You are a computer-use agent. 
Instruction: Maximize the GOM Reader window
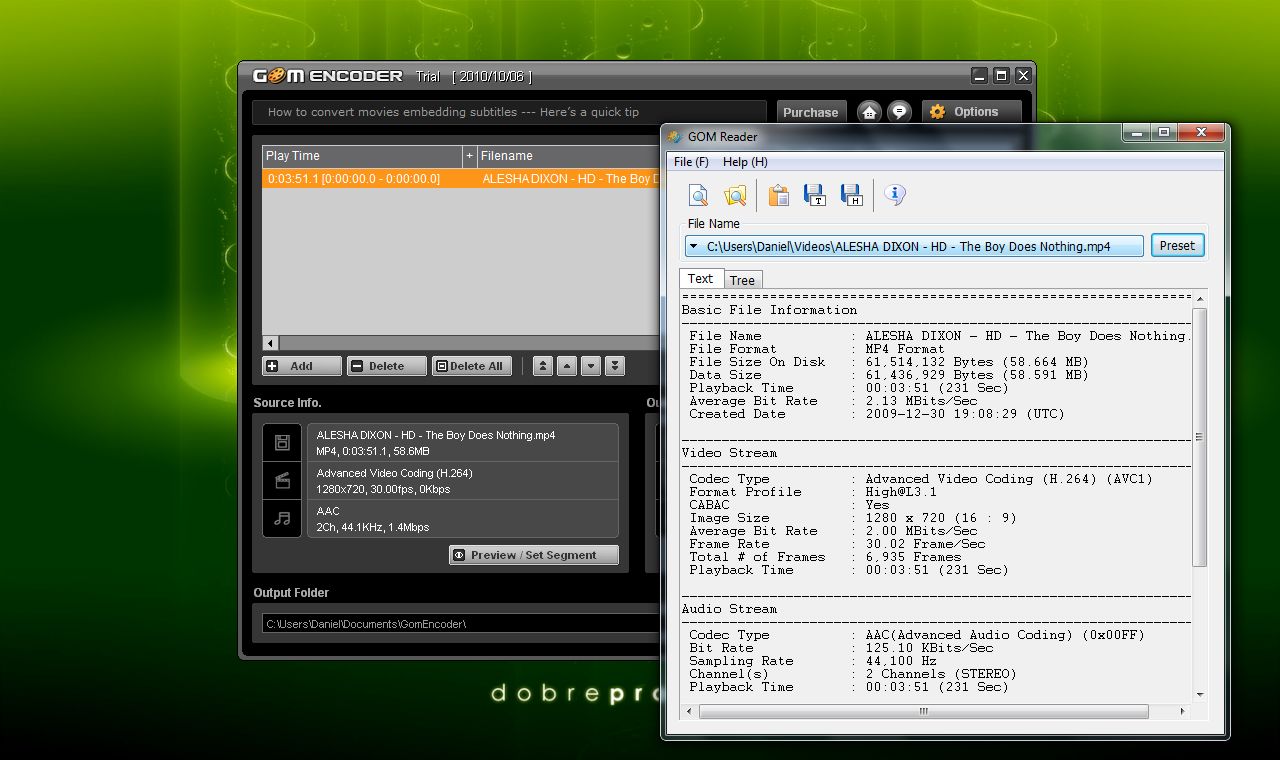coord(1163,132)
